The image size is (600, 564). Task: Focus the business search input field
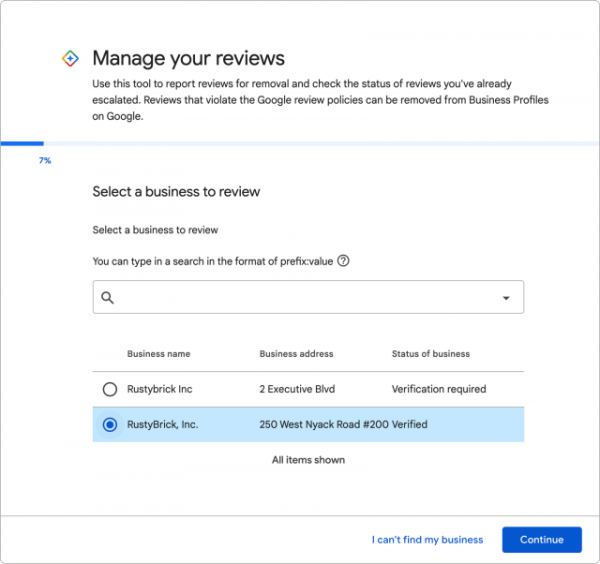[x=308, y=297]
